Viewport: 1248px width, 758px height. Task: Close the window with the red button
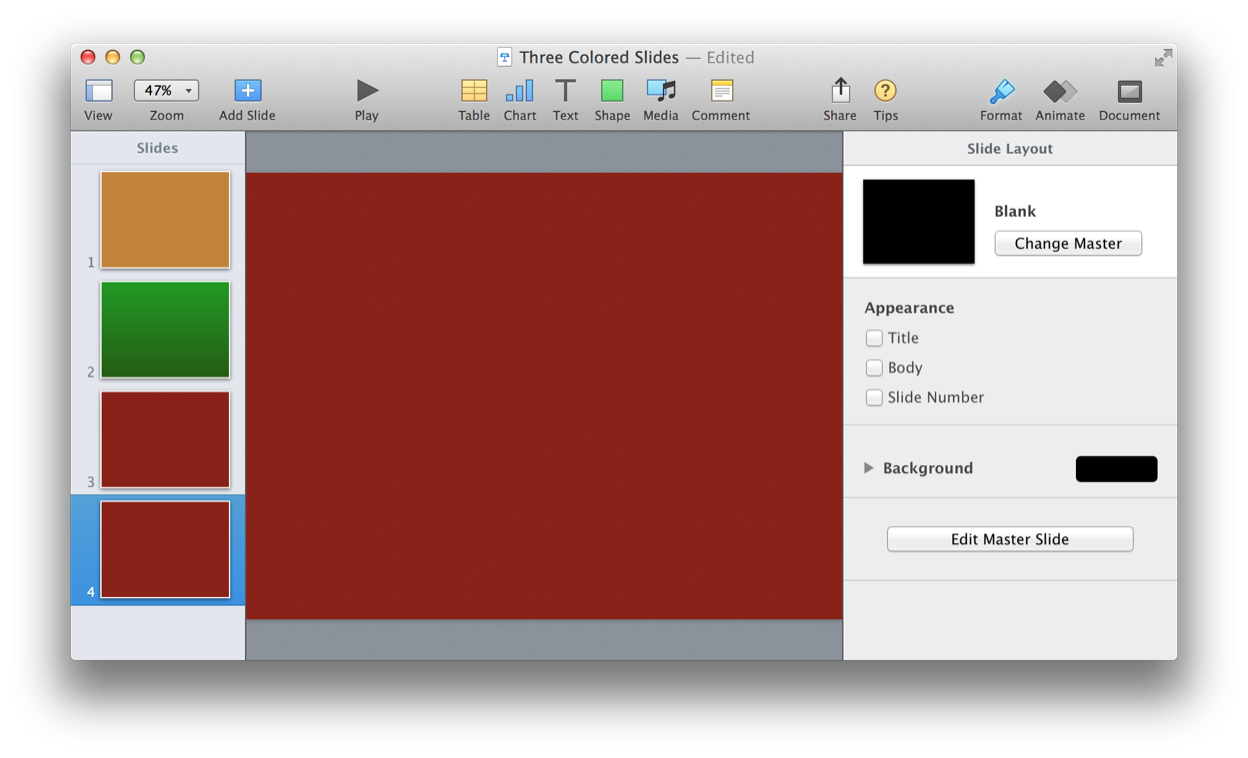88,57
